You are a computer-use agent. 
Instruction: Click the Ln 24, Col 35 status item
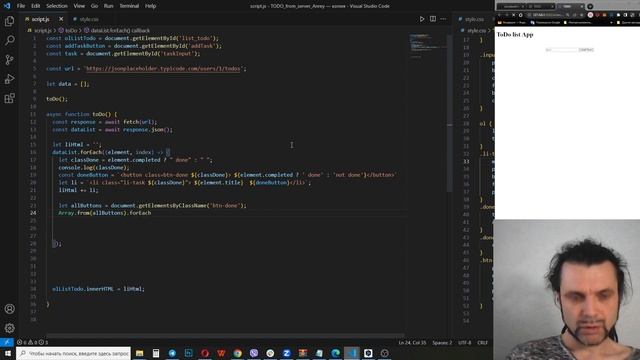click(412, 343)
